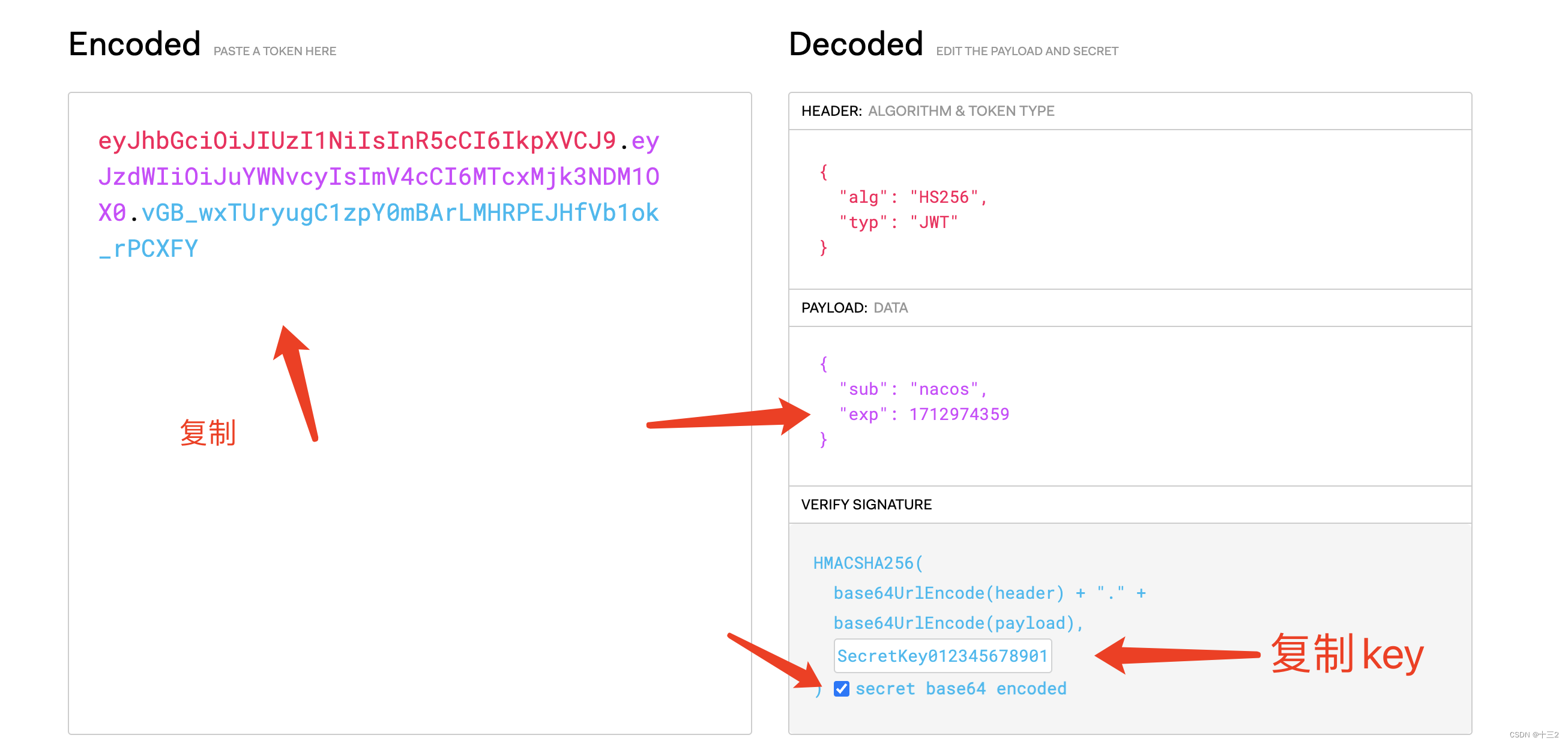Image resolution: width=1568 pixels, height=744 pixels.
Task: Click the secret base64 encoded label text
Action: (960, 689)
